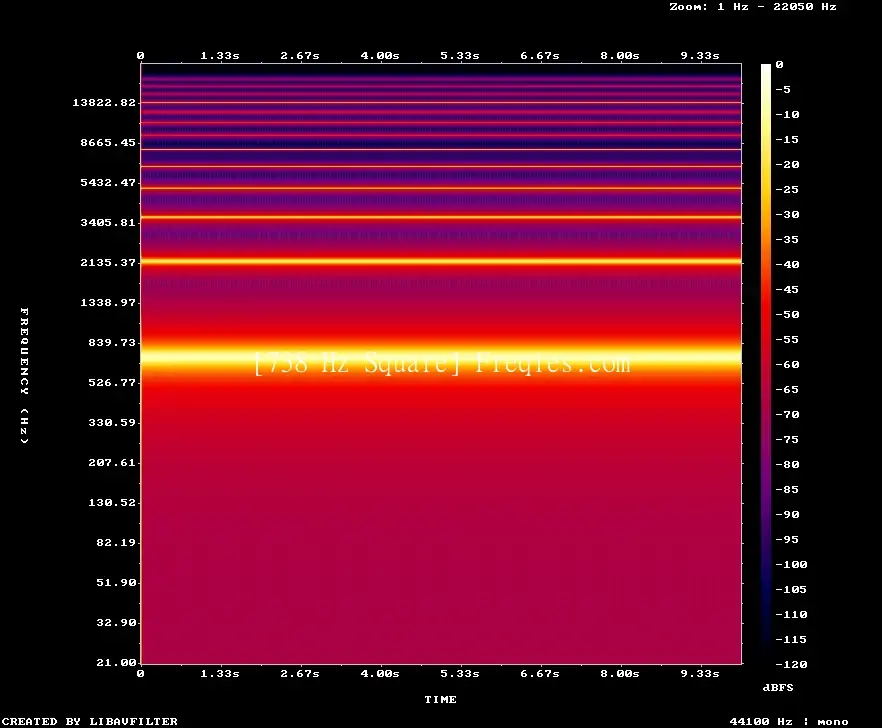
Task: Click the 'CREATED BY LIBAVFILTER' caption
Action: pyautogui.click(x=89, y=721)
